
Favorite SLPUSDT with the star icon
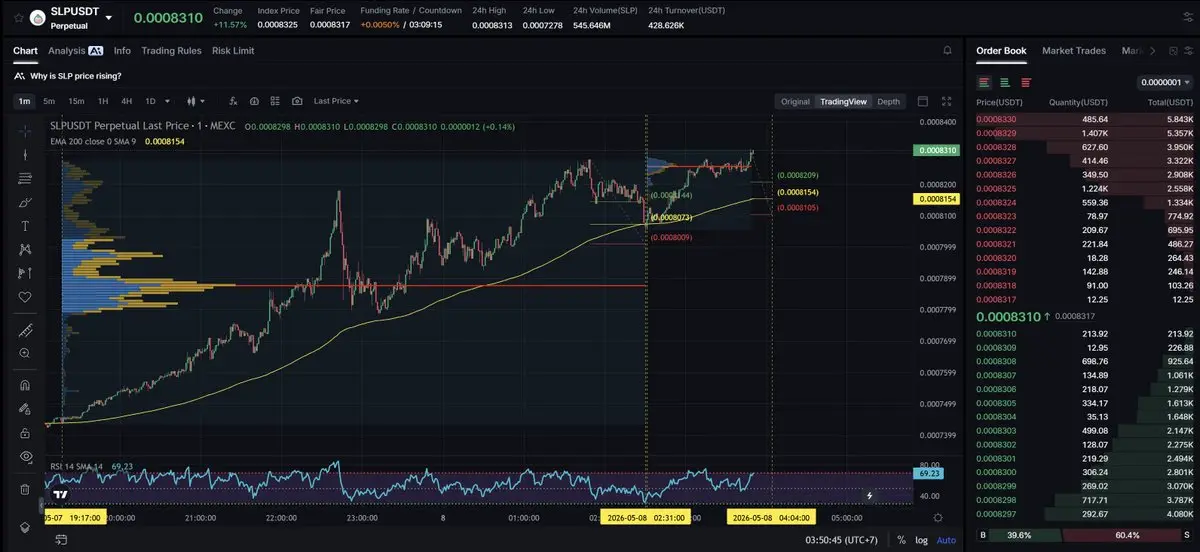tap(17, 17)
